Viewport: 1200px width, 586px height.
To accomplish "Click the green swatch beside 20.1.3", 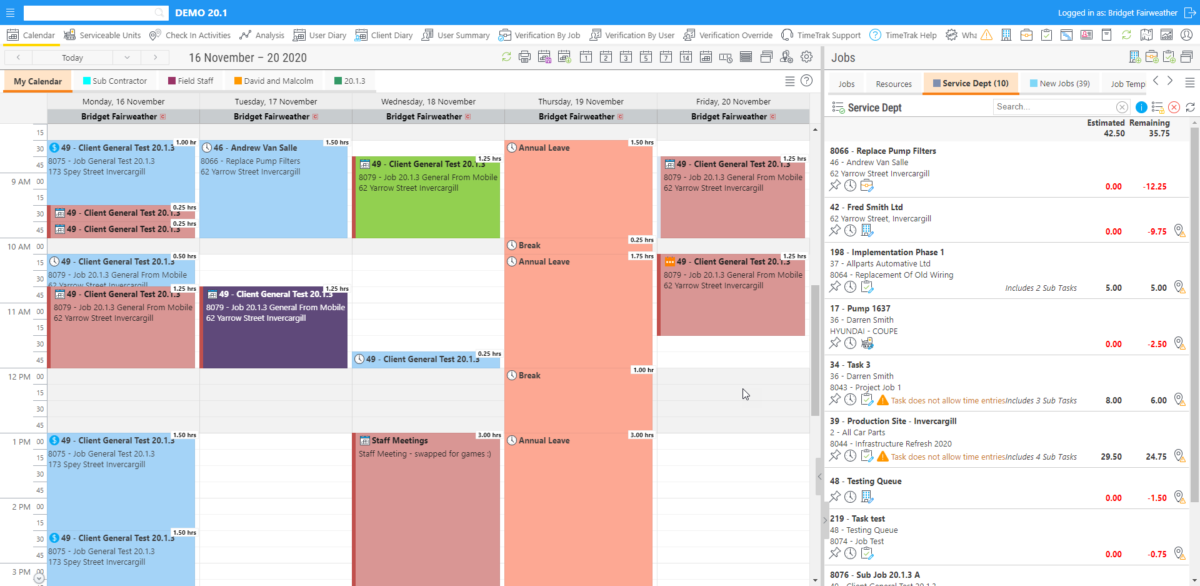I will pyautogui.click(x=338, y=81).
